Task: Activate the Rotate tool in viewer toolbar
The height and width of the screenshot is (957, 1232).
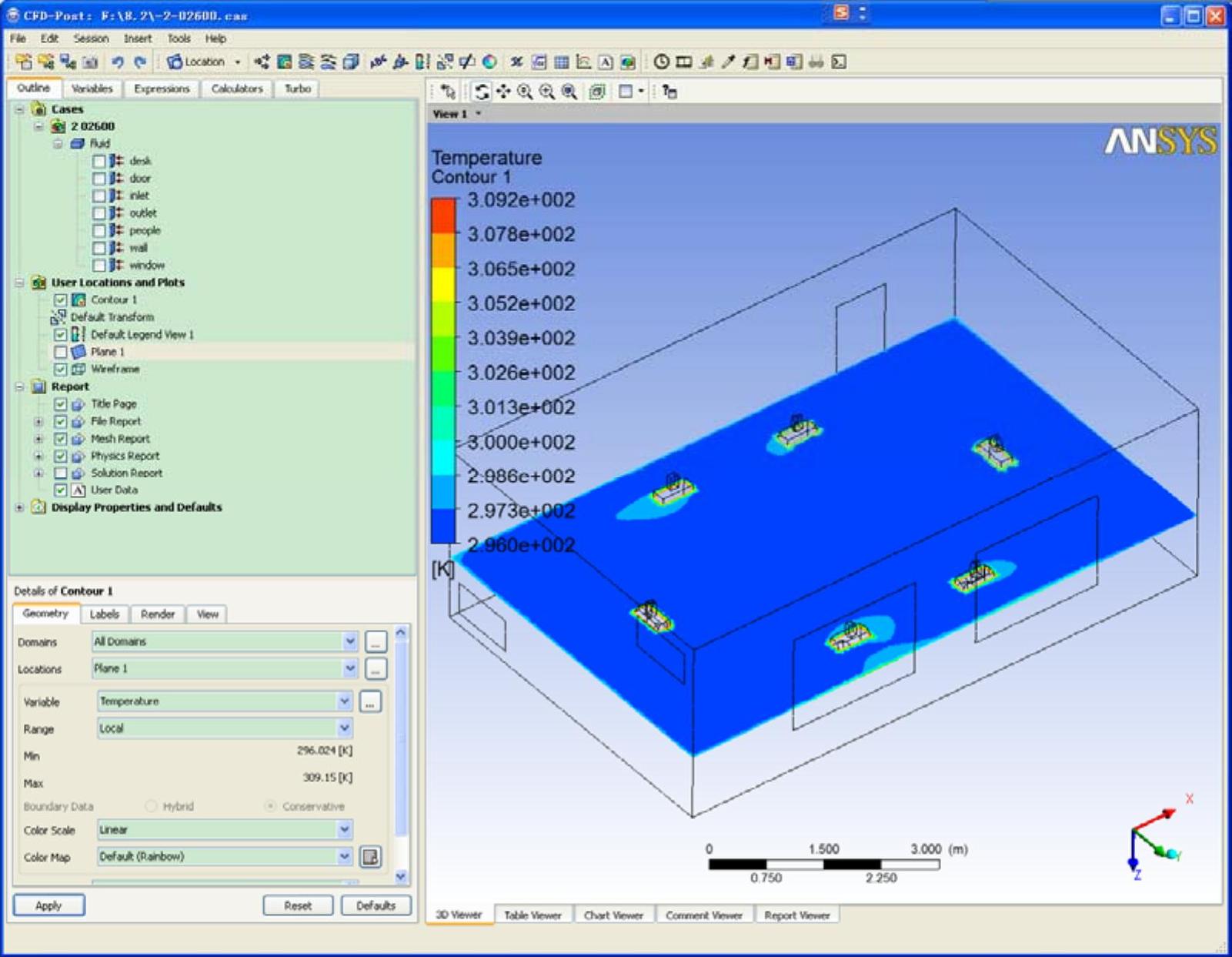Action: pos(482,92)
